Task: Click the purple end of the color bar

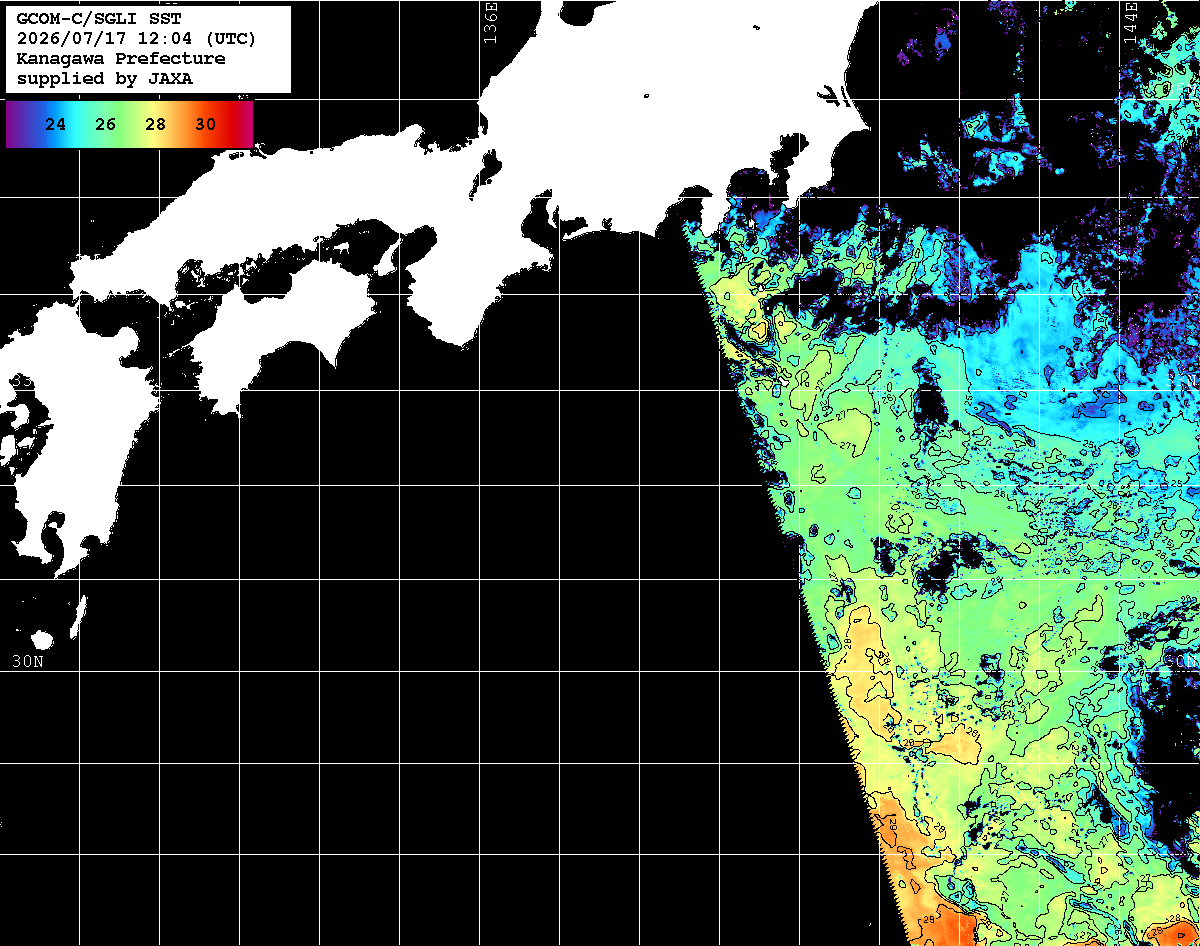Action: coord(16,124)
